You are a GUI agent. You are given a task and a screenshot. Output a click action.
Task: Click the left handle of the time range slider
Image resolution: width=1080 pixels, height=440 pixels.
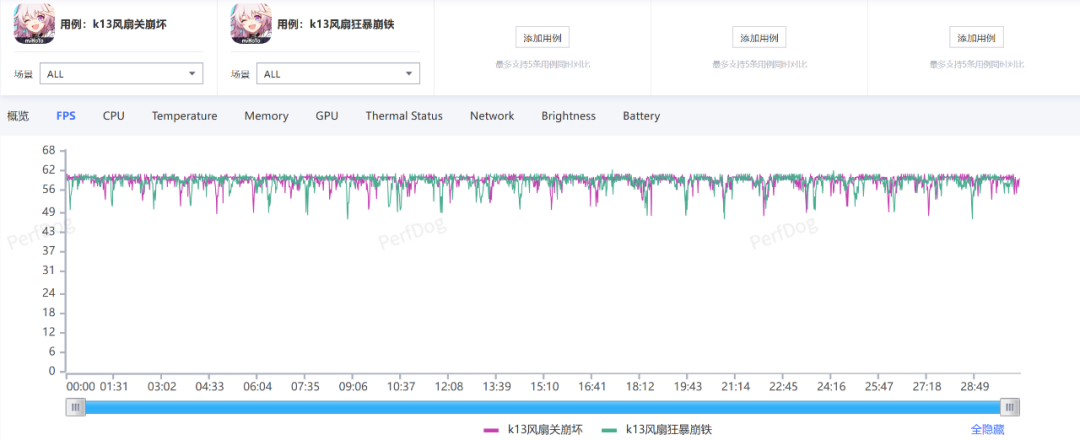(75, 407)
